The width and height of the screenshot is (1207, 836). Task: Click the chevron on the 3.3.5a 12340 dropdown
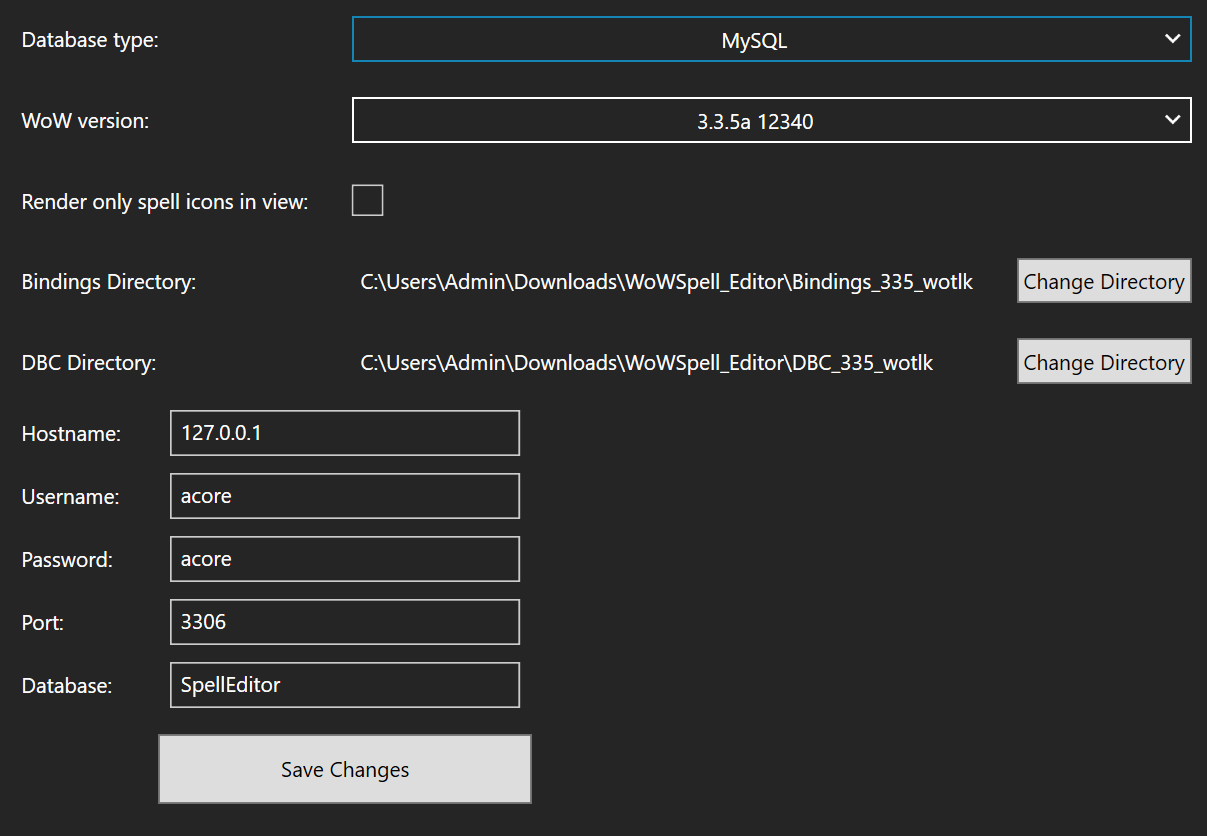1172,119
